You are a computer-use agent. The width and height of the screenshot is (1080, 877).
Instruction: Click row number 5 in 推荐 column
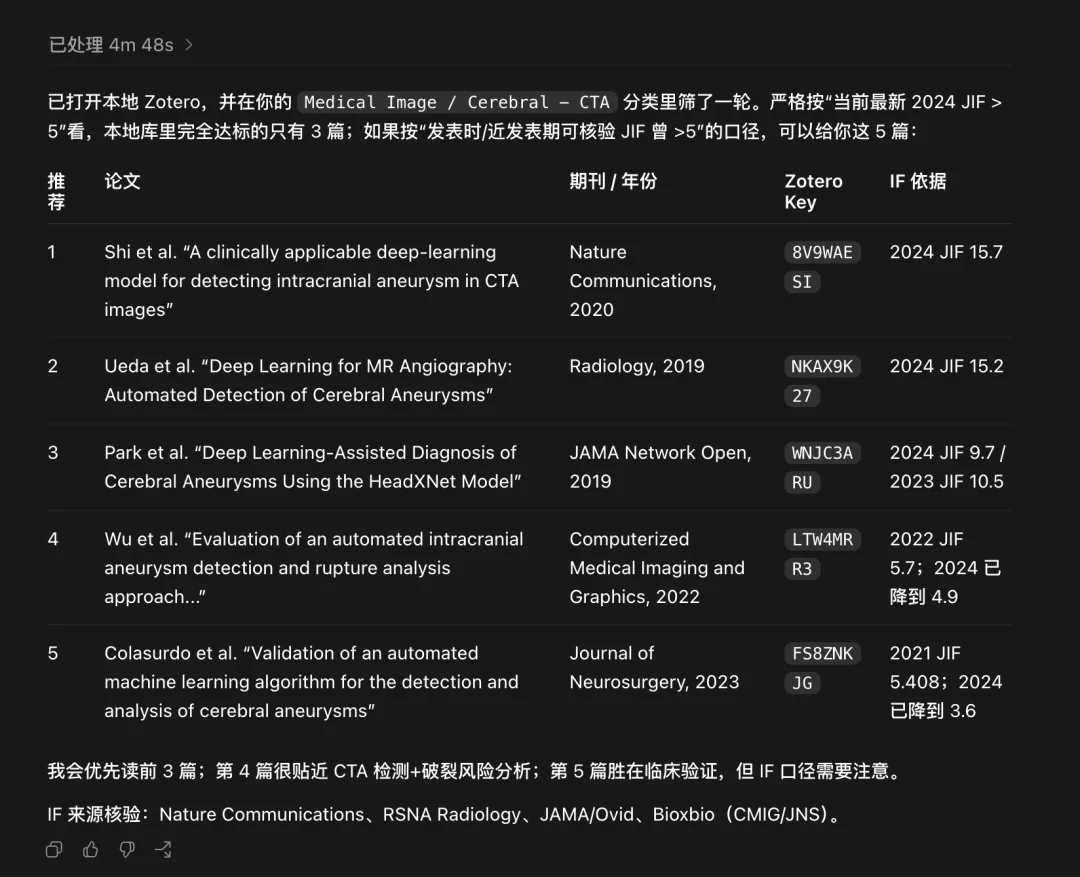point(53,653)
